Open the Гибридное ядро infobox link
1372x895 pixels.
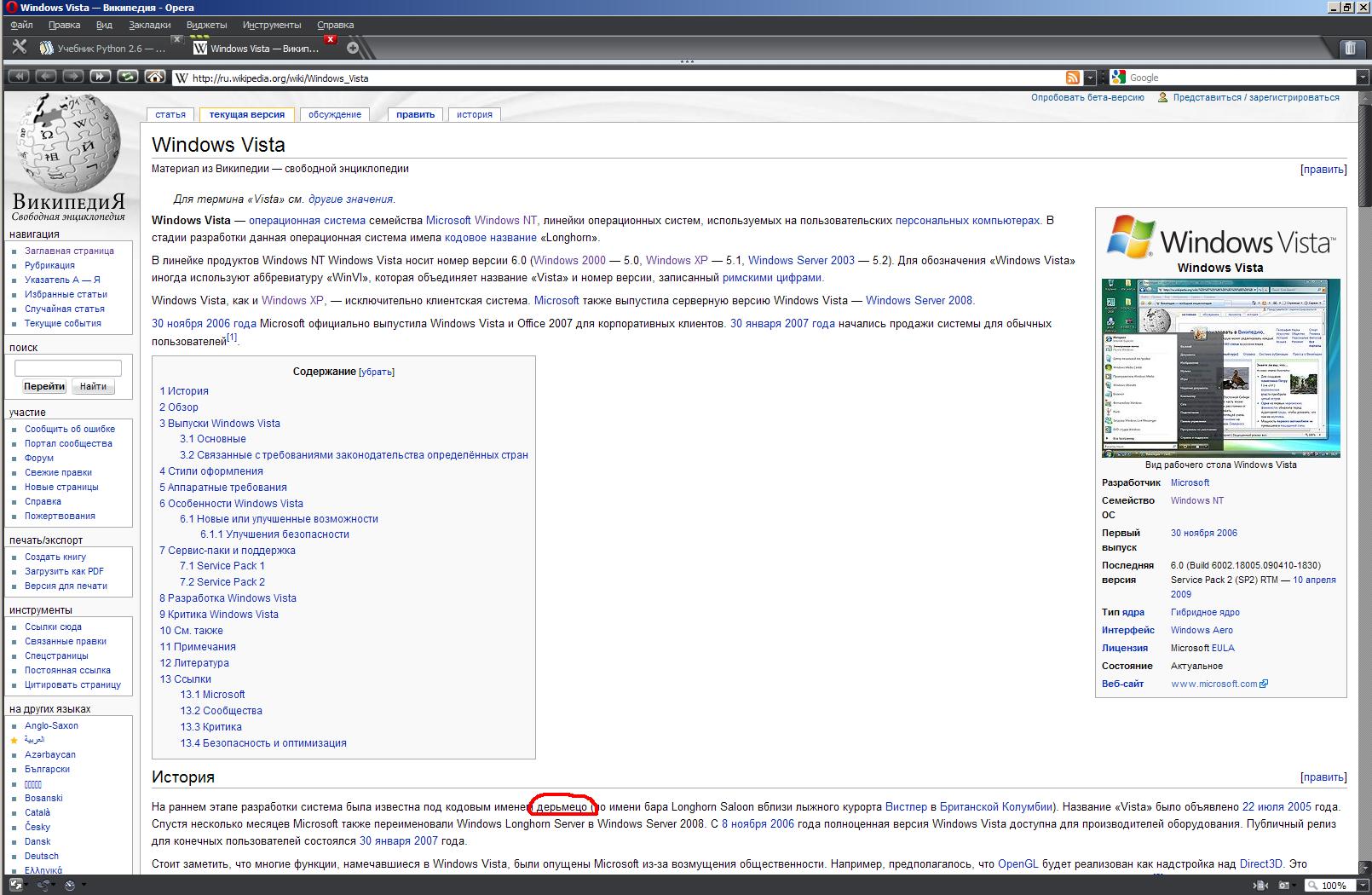pyautogui.click(x=1205, y=612)
